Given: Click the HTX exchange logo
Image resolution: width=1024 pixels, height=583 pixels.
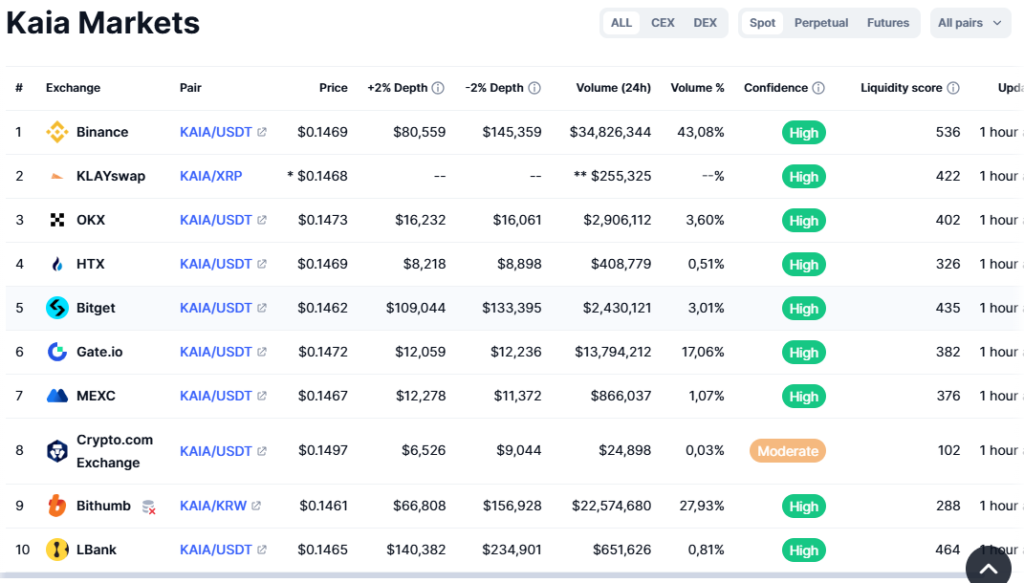Looking at the screenshot, I should [57, 264].
